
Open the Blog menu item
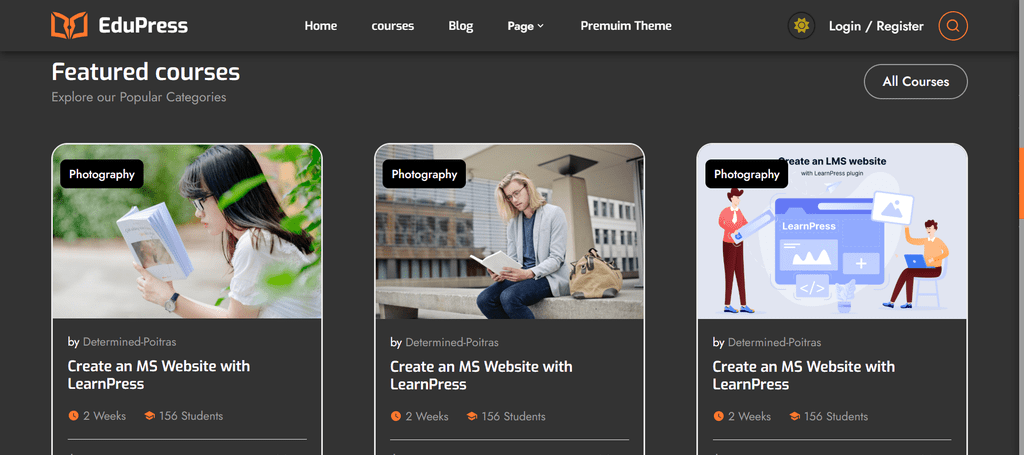(460, 25)
